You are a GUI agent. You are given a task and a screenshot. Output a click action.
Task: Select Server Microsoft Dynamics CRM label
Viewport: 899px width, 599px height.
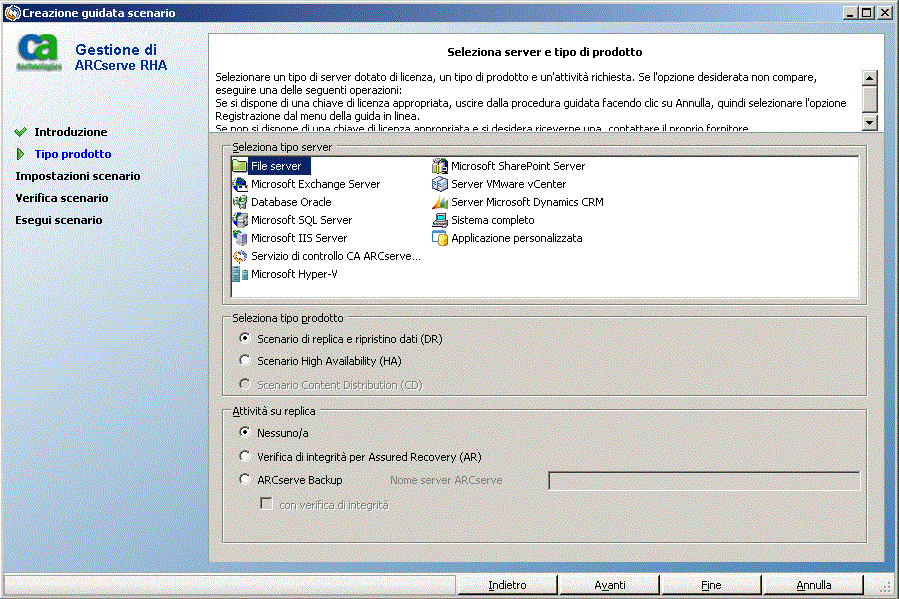click(527, 202)
